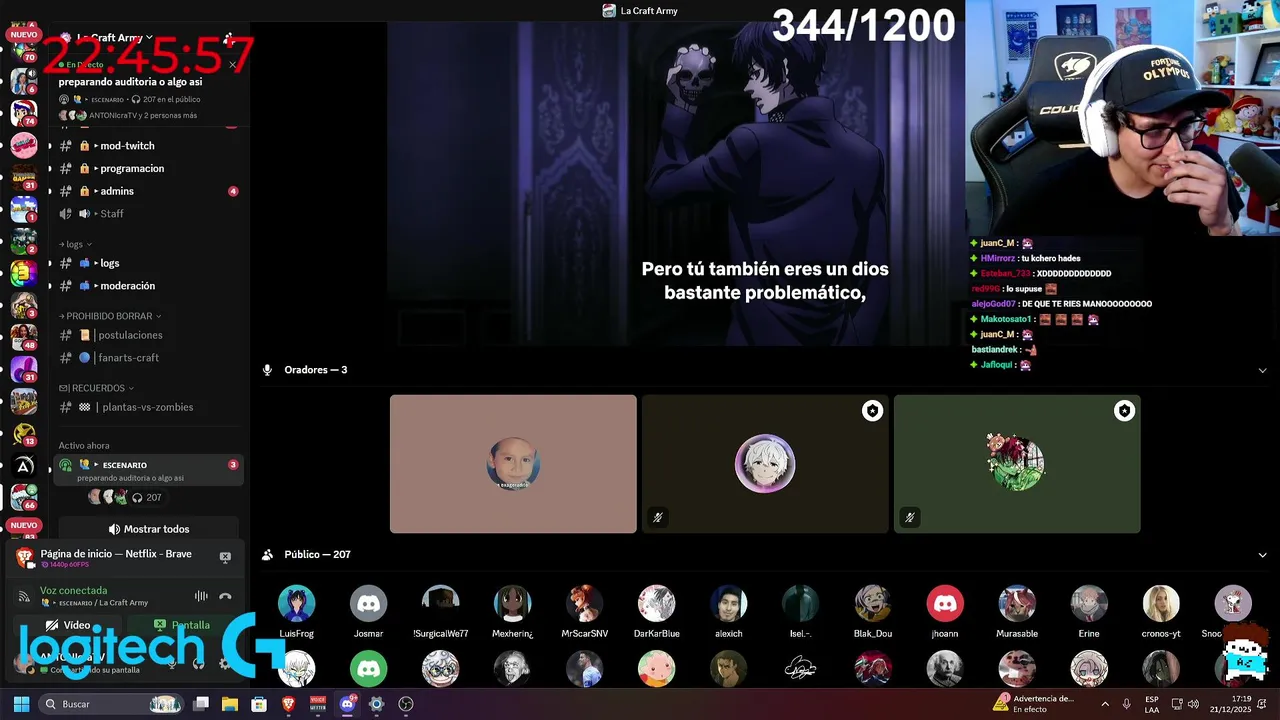Open alexich audience member profile

pyautogui.click(x=728, y=611)
